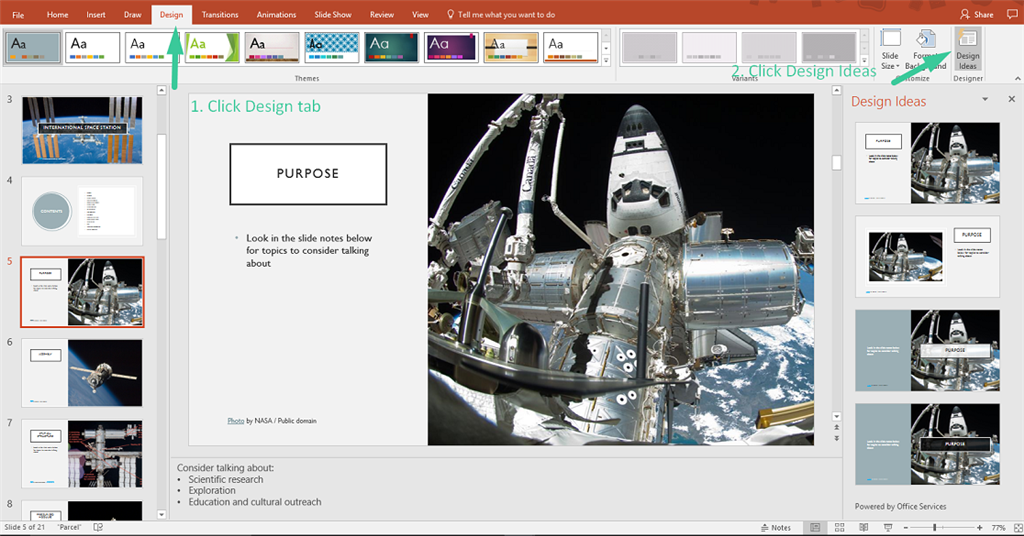Click the 'Scientific research' note line
This screenshot has height=536, width=1024.
point(226,479)
